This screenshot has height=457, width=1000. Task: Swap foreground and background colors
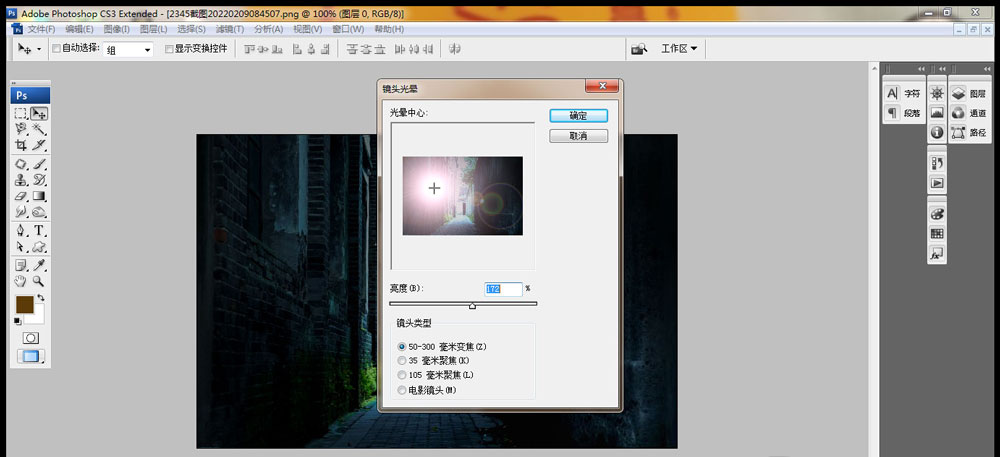point(41,298)
